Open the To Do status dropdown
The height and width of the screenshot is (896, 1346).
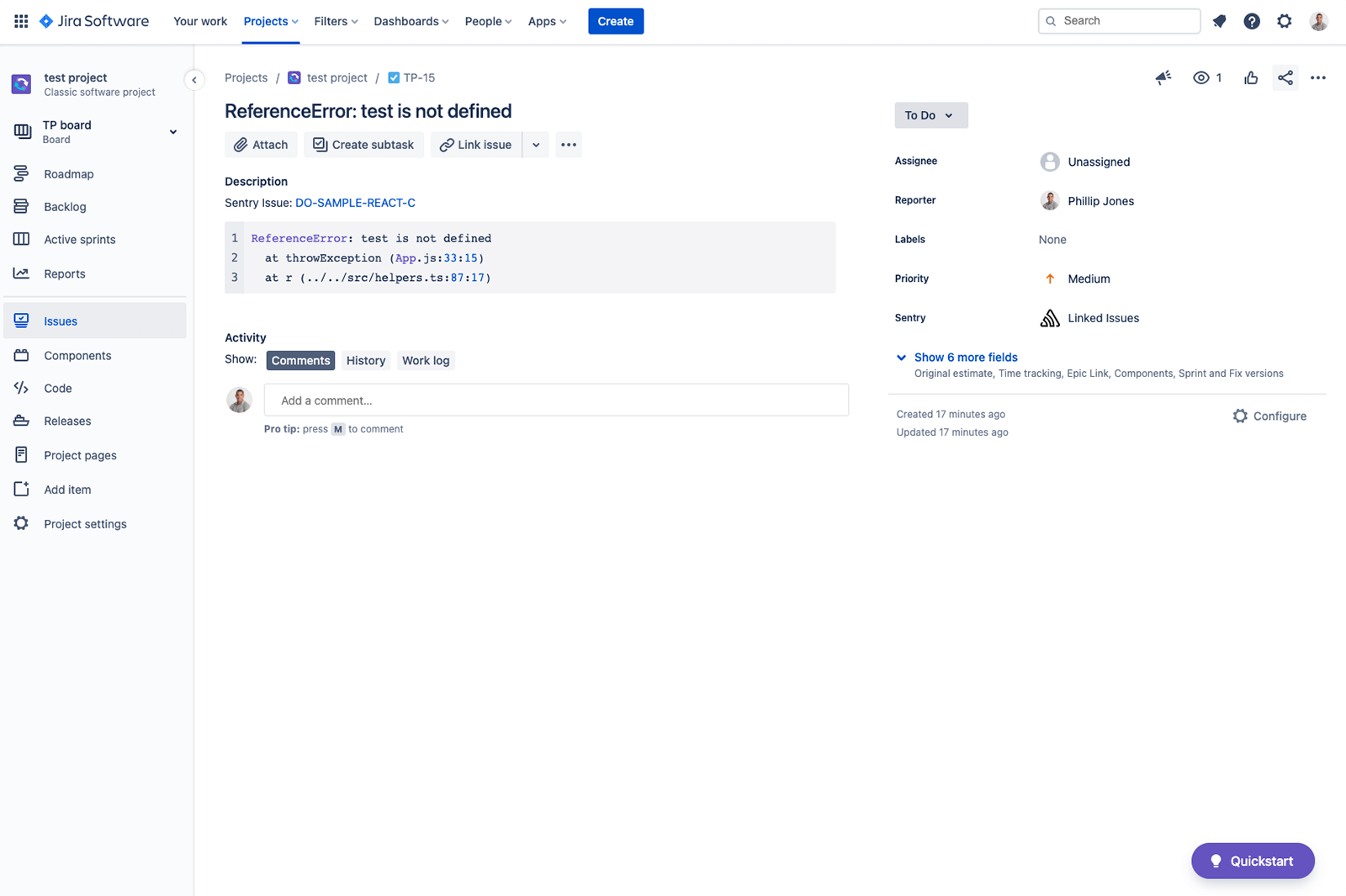tap(930, 115)
